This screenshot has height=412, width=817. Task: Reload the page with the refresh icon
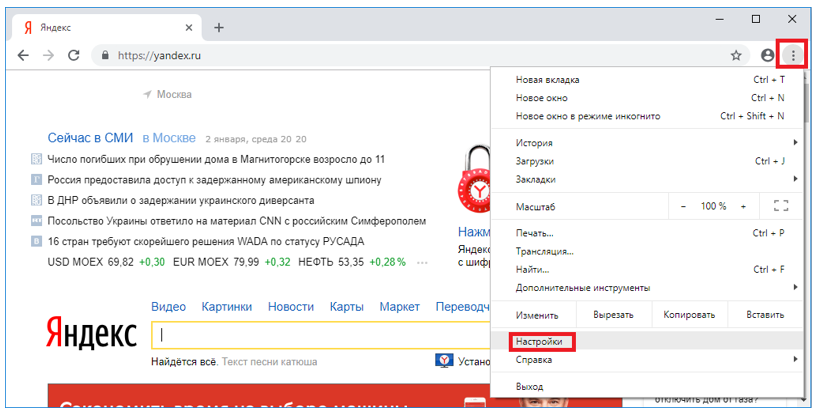74,55
